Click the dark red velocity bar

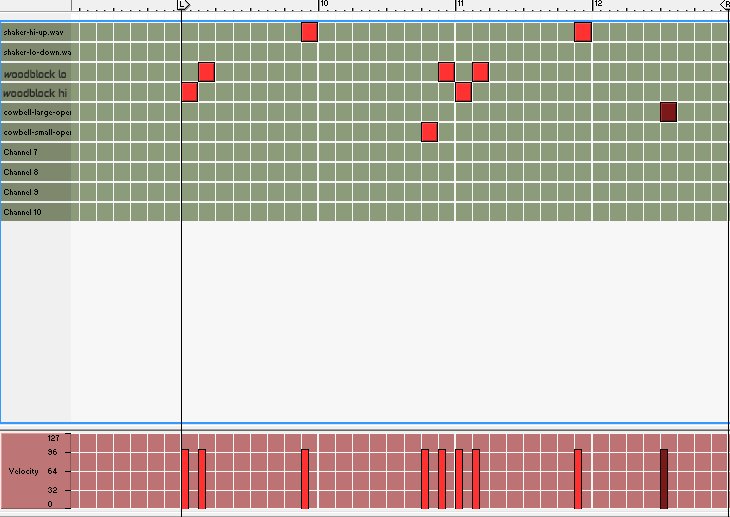(x=663, y=479)
